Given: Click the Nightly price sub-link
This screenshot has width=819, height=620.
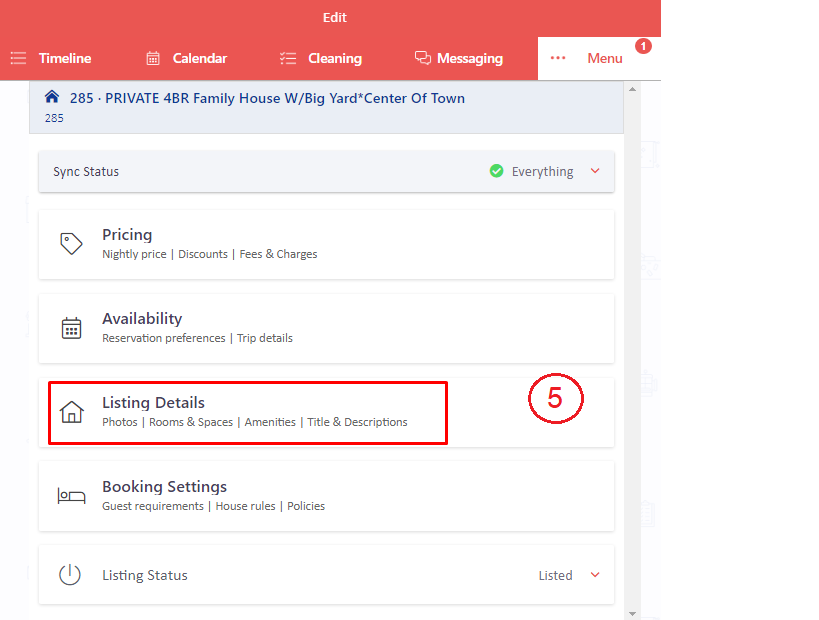Looking at the screenshot, I should click(x=134, y=254).
